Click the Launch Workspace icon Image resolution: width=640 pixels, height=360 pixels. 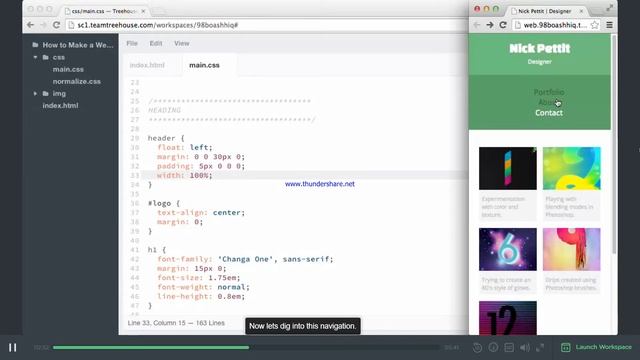coord(566,347)
